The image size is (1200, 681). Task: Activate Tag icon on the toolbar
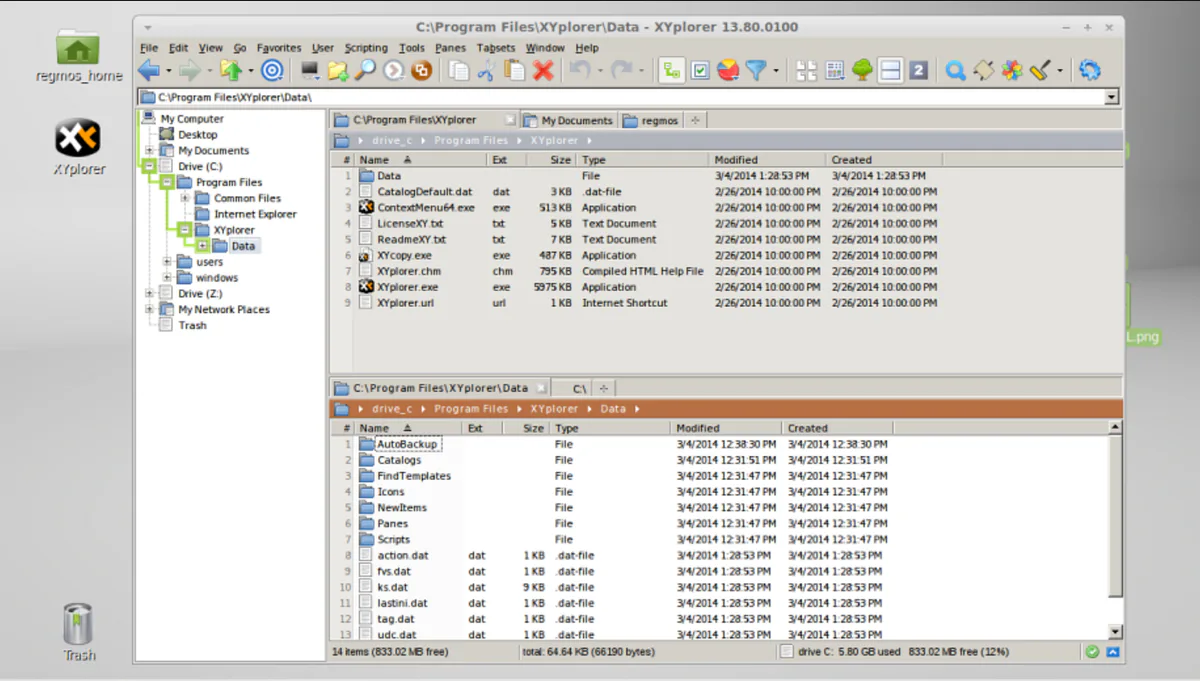click(981, 70)
